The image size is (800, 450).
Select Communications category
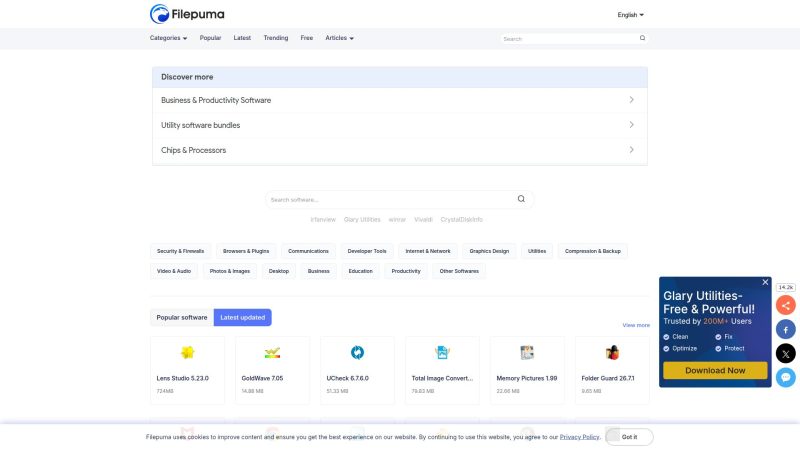pyautogui.click(x=308, y=251)
